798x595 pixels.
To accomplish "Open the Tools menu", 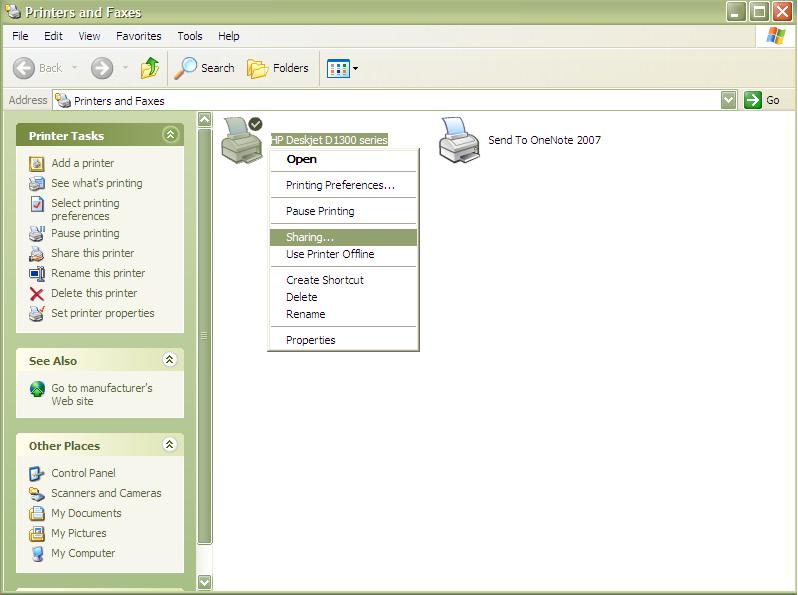I will coord(190,36).
